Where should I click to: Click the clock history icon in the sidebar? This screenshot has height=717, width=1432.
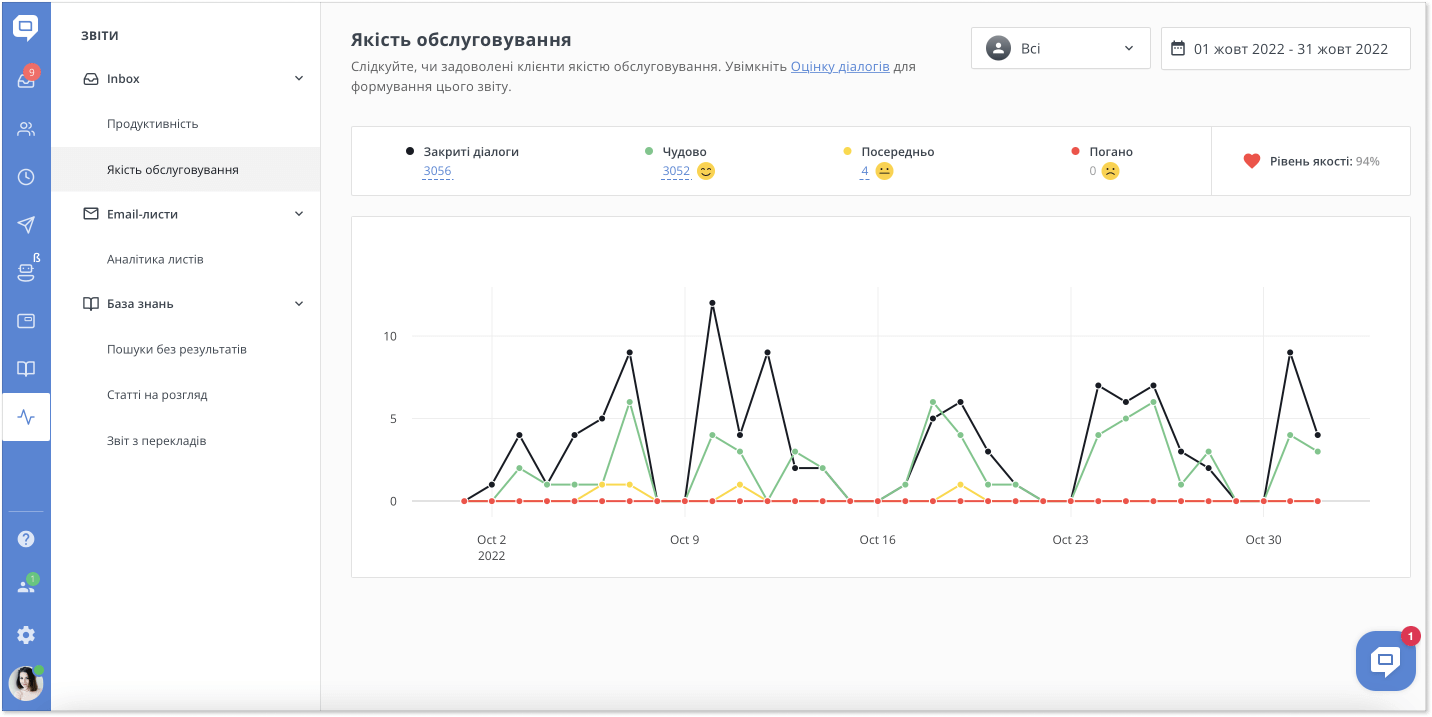pyautogui.click(x=26, y=177)
